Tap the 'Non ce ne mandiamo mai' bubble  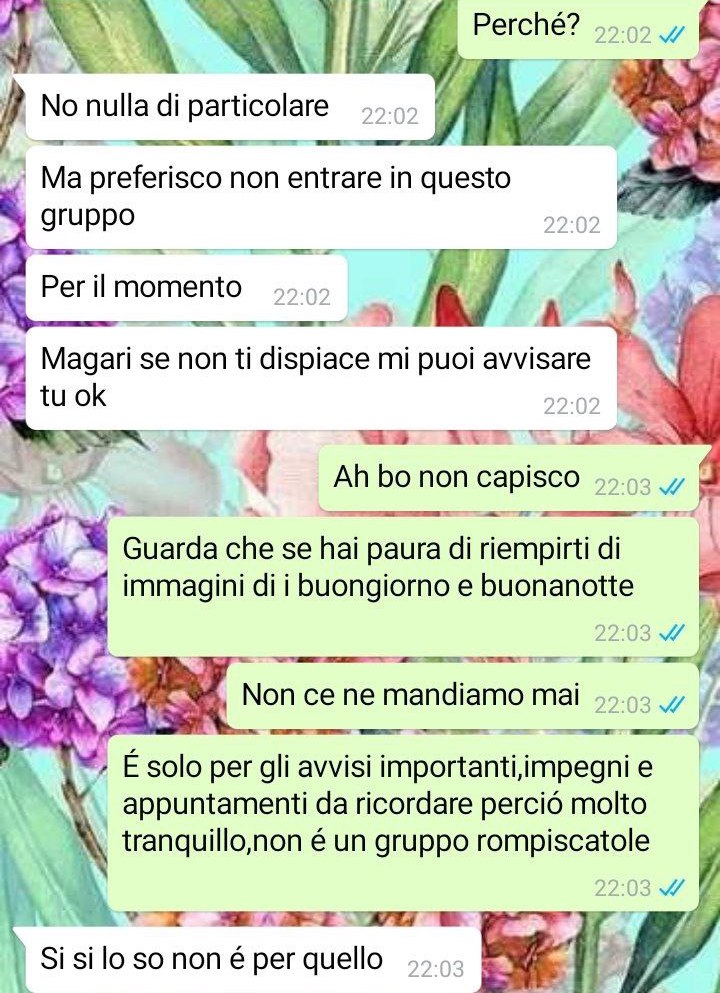point(463,696)
